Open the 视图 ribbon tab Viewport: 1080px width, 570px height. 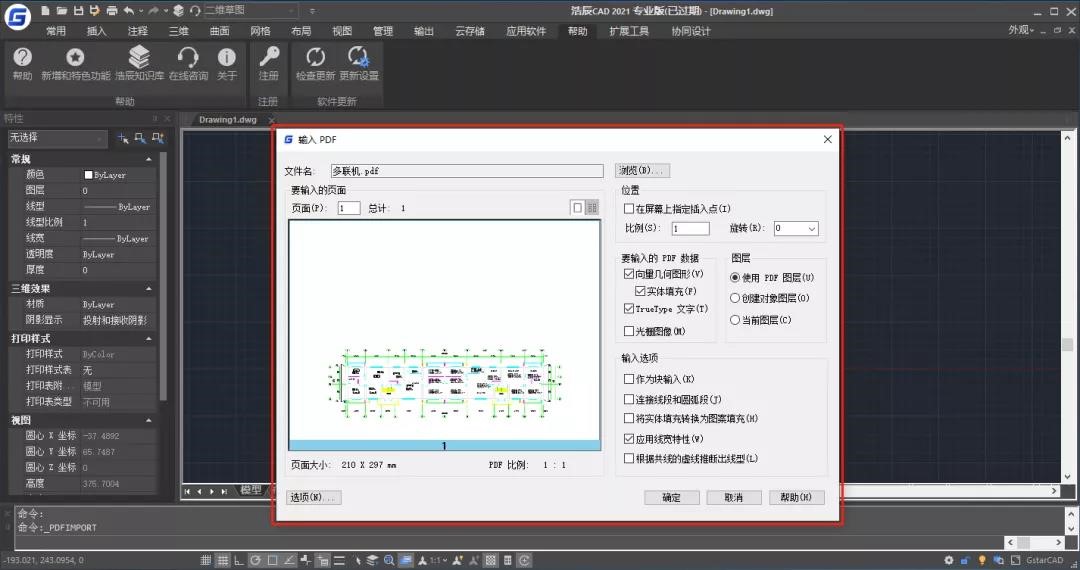342,31
